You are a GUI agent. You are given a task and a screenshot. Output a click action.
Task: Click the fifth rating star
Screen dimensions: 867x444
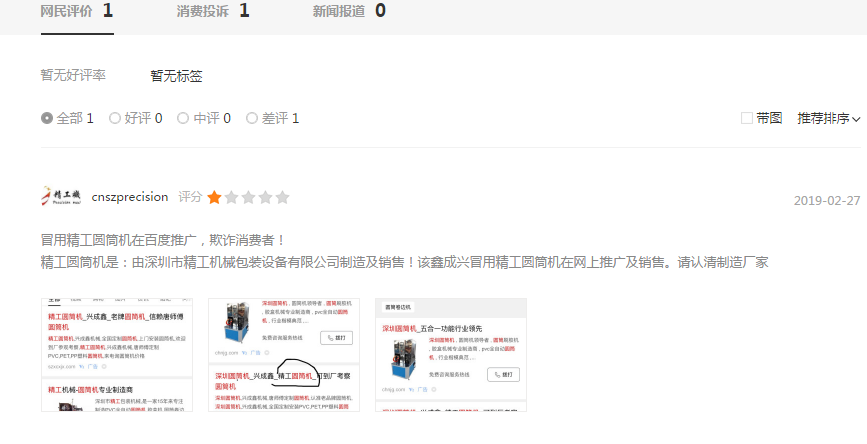282,198
